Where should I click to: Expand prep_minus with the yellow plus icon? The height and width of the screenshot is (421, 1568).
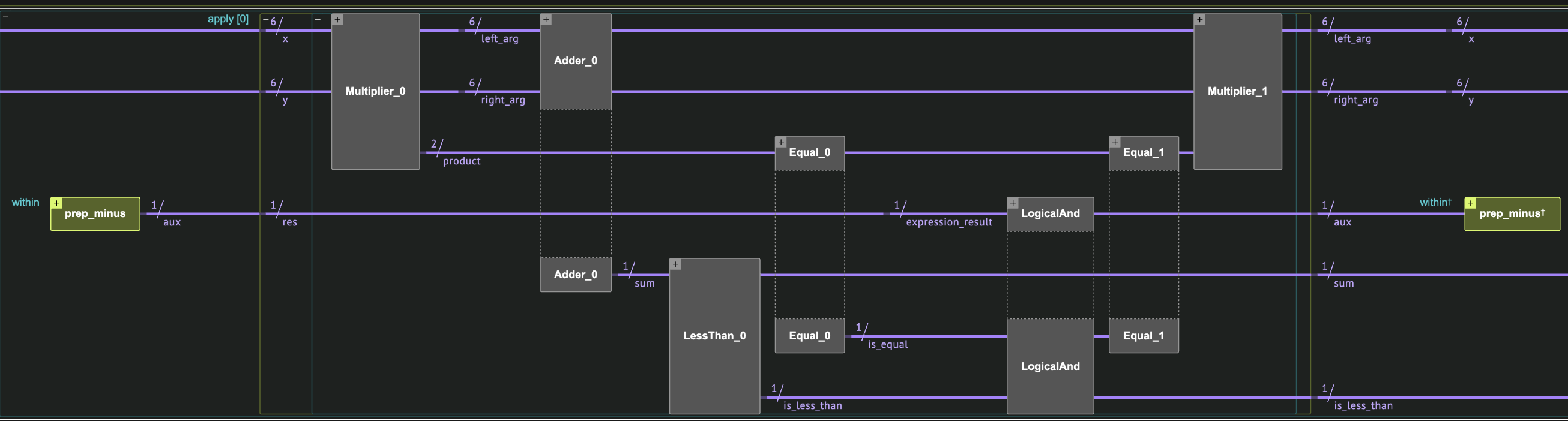pos(56,203)
